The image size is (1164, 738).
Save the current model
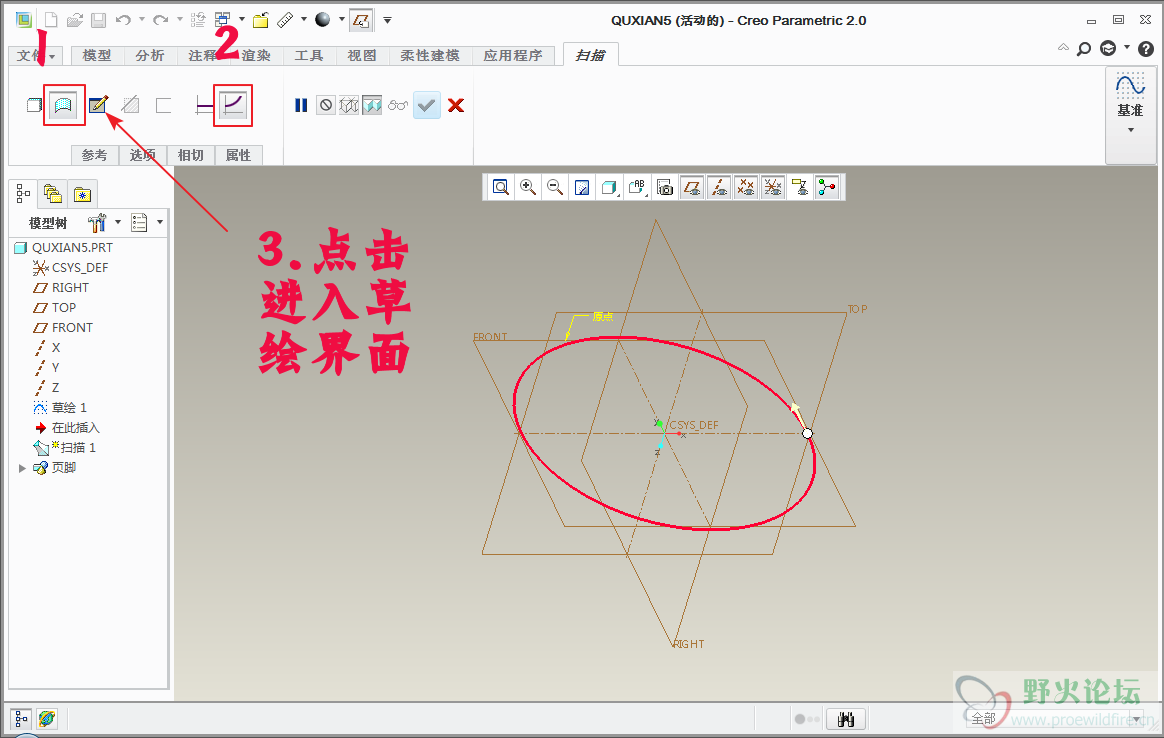(x=98, y=20)
